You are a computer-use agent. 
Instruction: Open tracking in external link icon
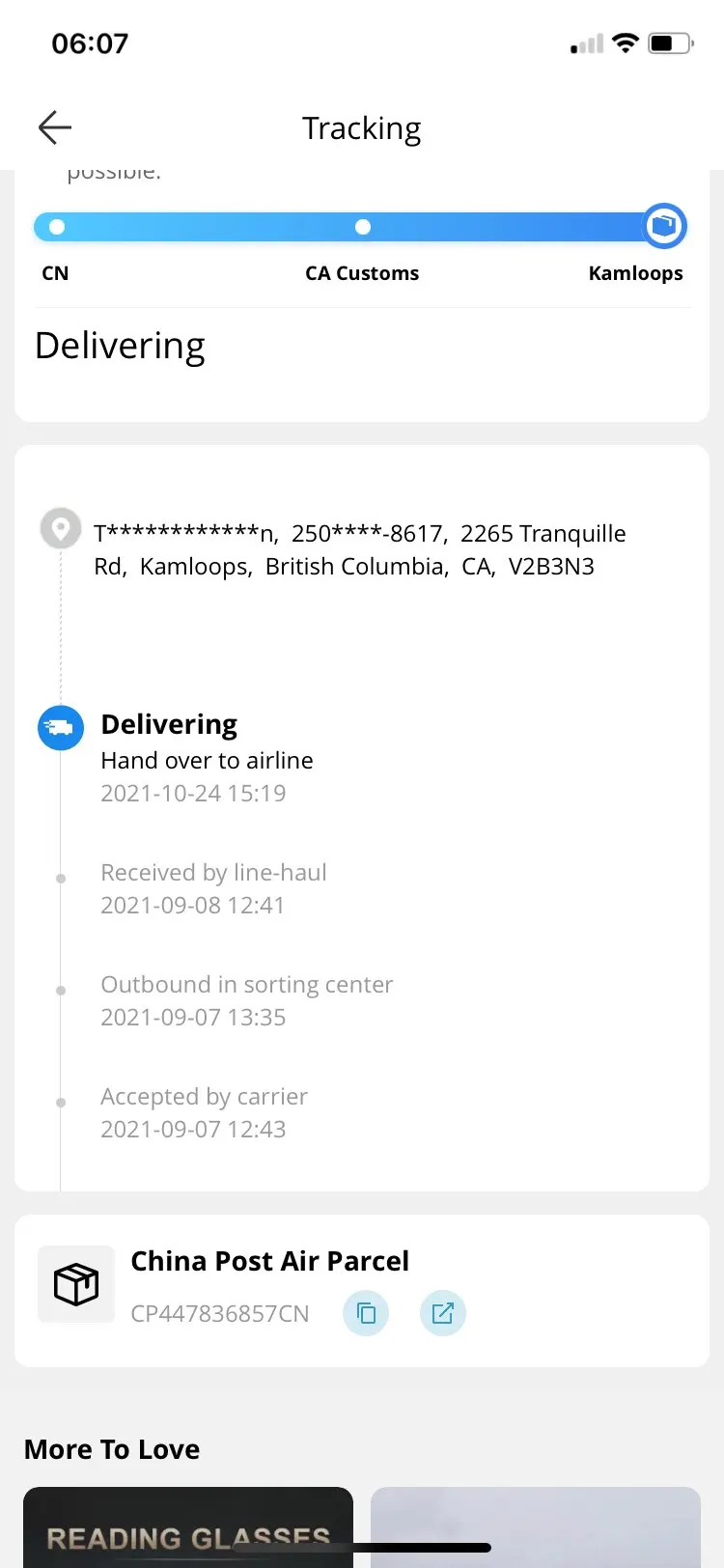pyautogui.click(x=443, y=1313)
